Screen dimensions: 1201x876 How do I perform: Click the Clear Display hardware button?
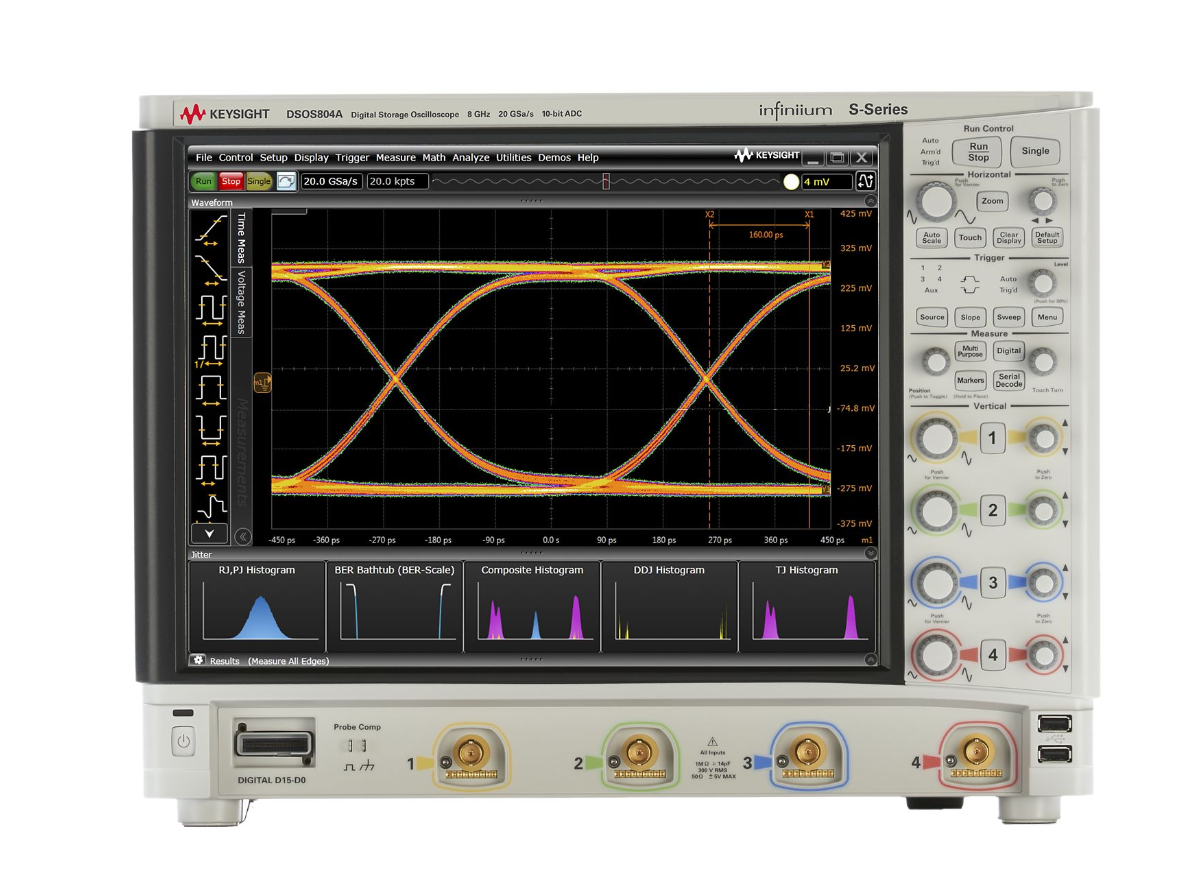pos(1009,237)
